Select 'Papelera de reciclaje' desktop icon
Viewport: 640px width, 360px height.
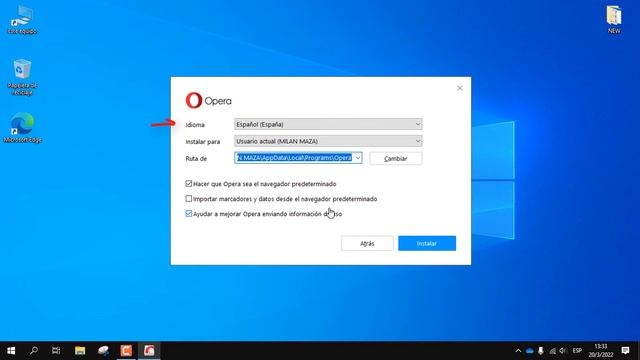(22, 77)
